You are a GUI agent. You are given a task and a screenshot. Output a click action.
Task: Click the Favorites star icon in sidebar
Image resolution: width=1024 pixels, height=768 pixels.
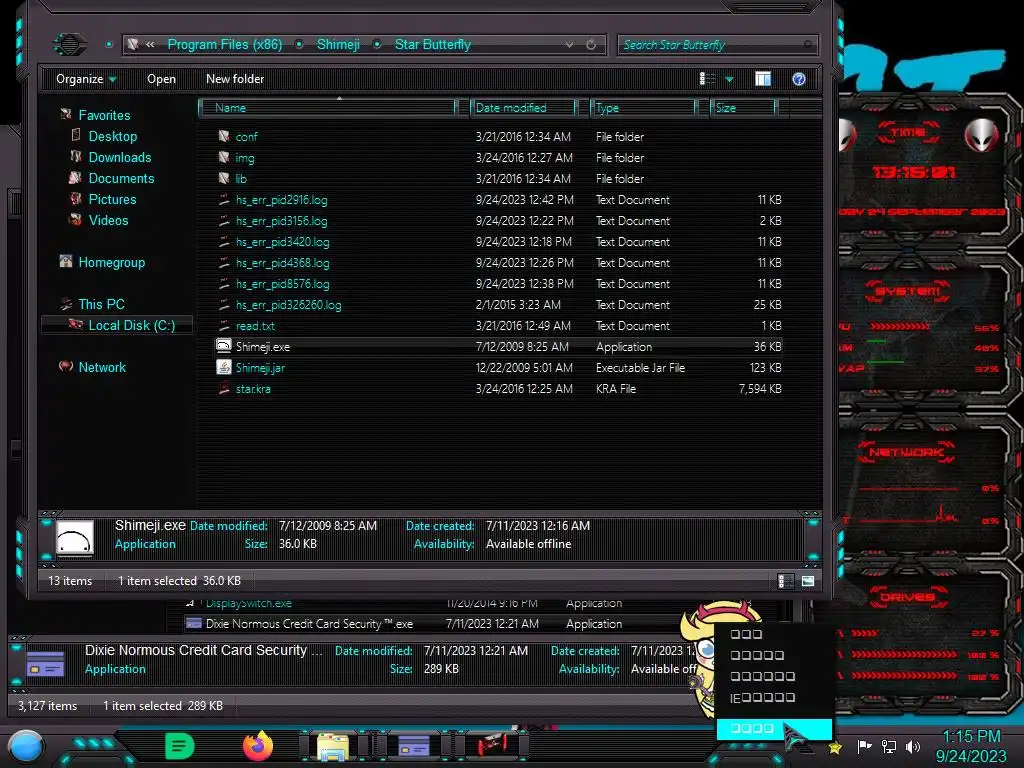point(66,114)
